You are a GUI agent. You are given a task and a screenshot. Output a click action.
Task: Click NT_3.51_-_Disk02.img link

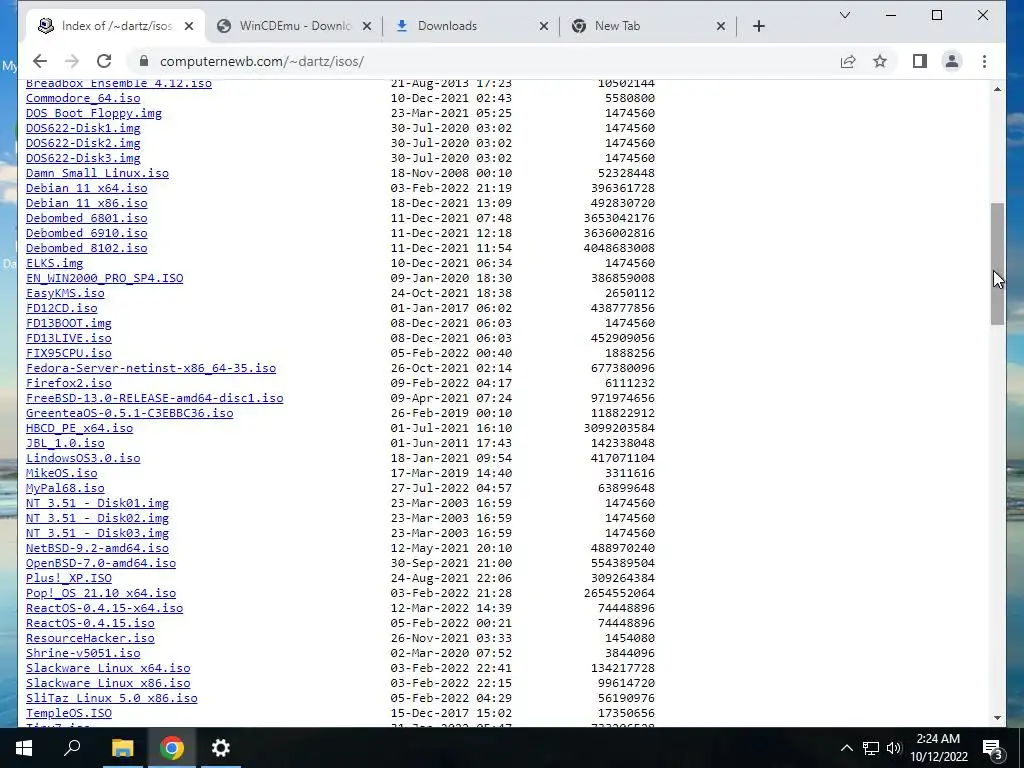(97, 519)
